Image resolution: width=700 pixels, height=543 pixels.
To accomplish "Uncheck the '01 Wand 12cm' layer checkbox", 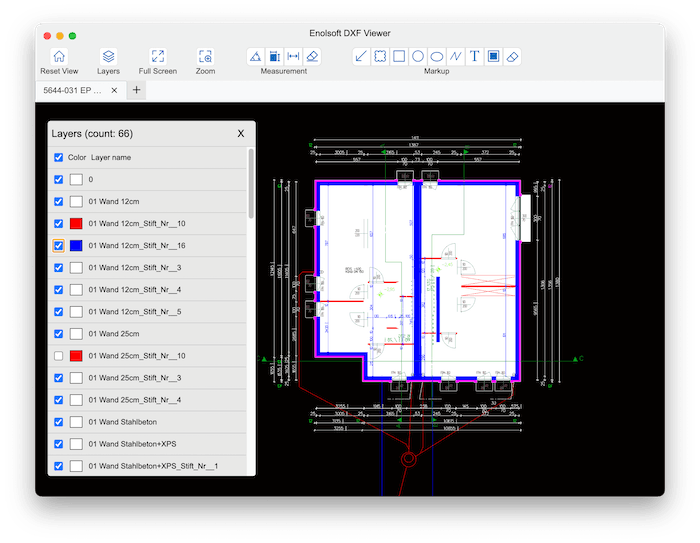I will (59, 202).
